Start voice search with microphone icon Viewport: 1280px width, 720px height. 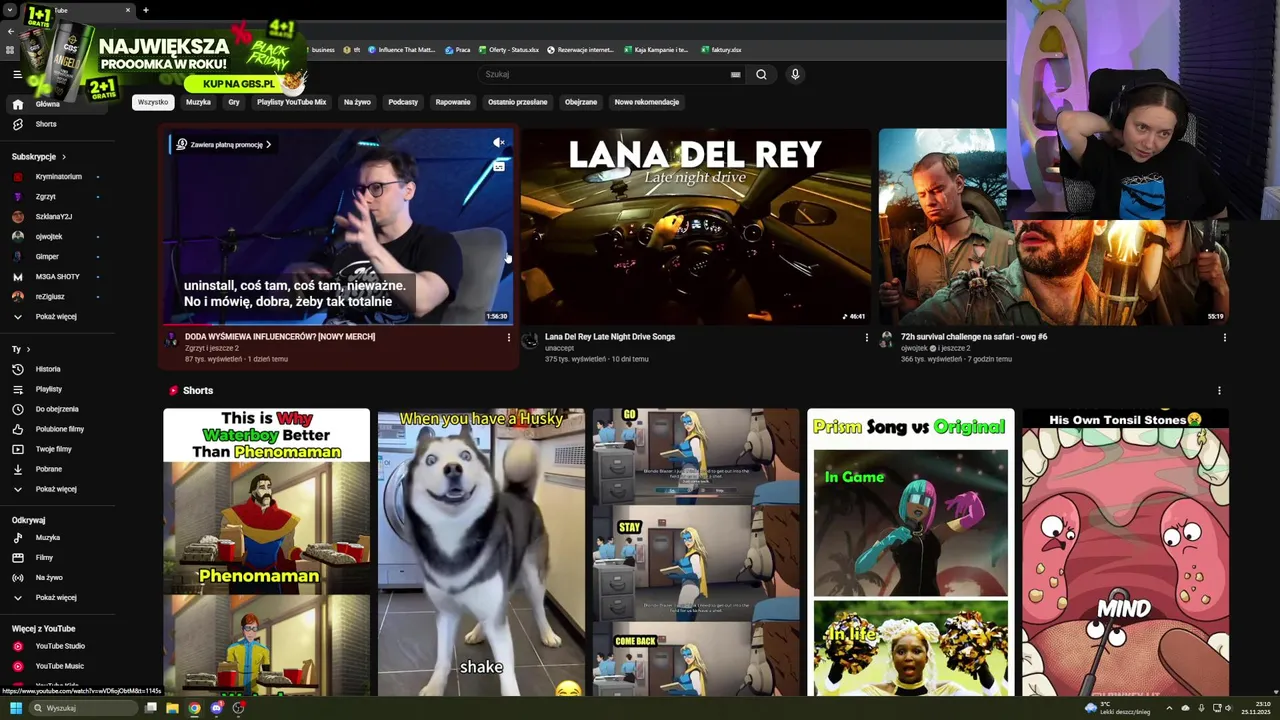click(x=795, y=74)
